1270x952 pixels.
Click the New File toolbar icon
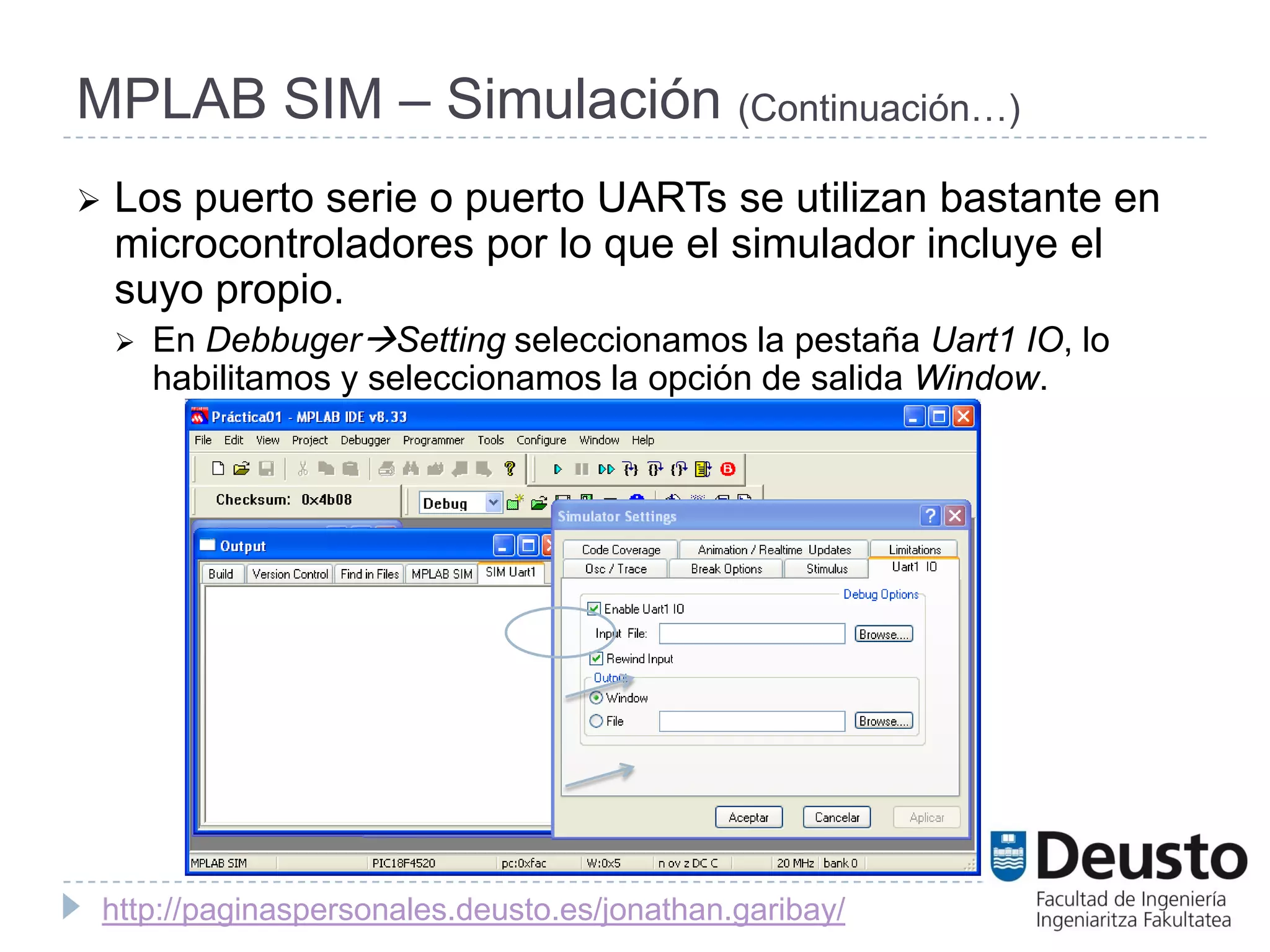[x=218, y=469]
